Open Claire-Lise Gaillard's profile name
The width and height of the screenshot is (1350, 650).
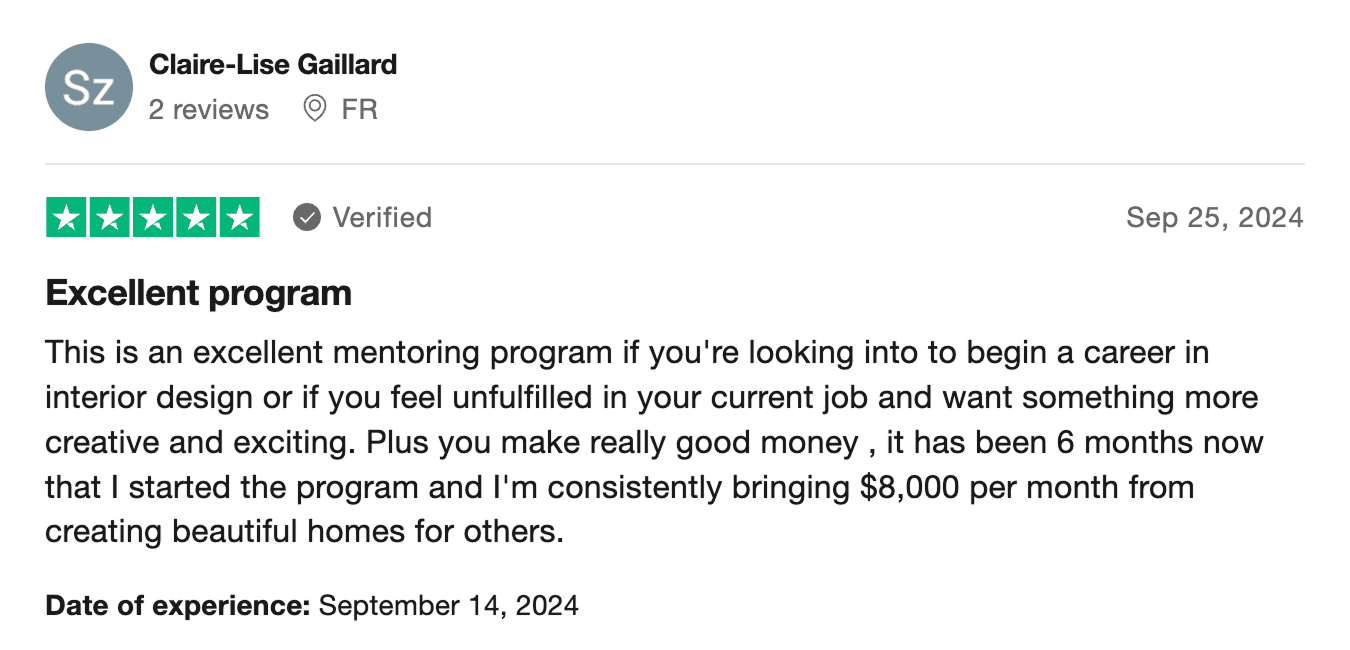click(272, 65)
